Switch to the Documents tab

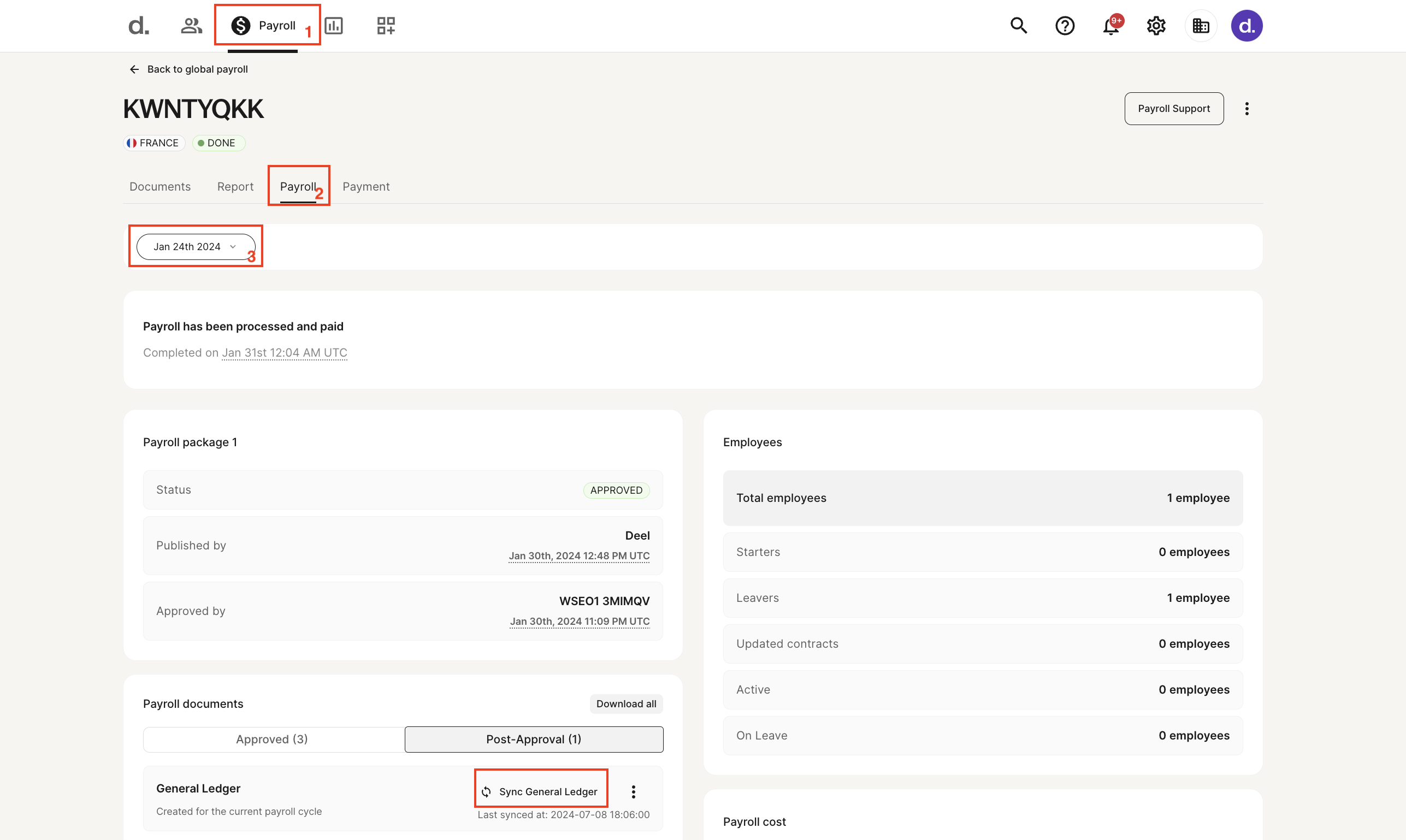click(x=159, y=186)
